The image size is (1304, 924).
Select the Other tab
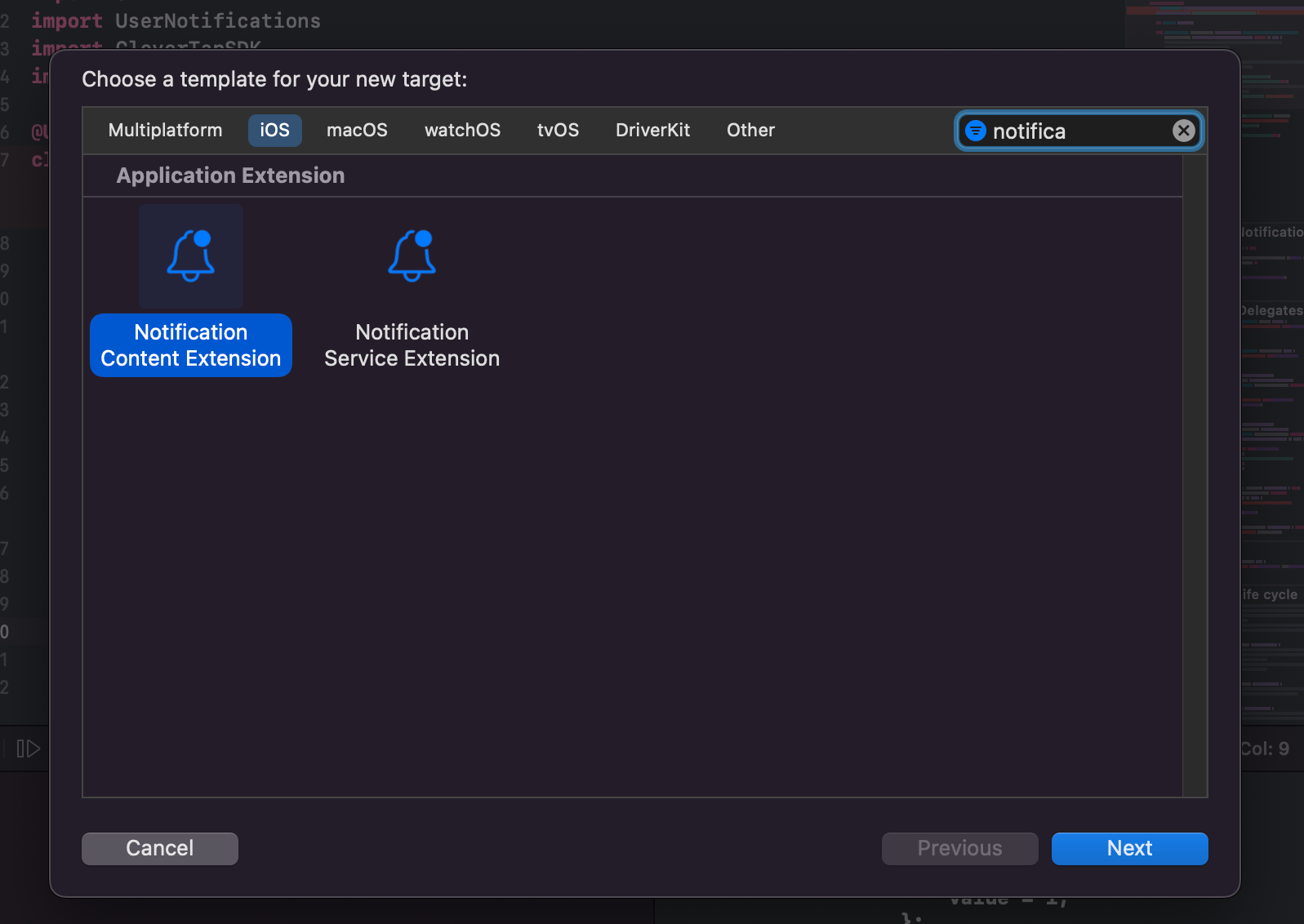click(750, 131)
